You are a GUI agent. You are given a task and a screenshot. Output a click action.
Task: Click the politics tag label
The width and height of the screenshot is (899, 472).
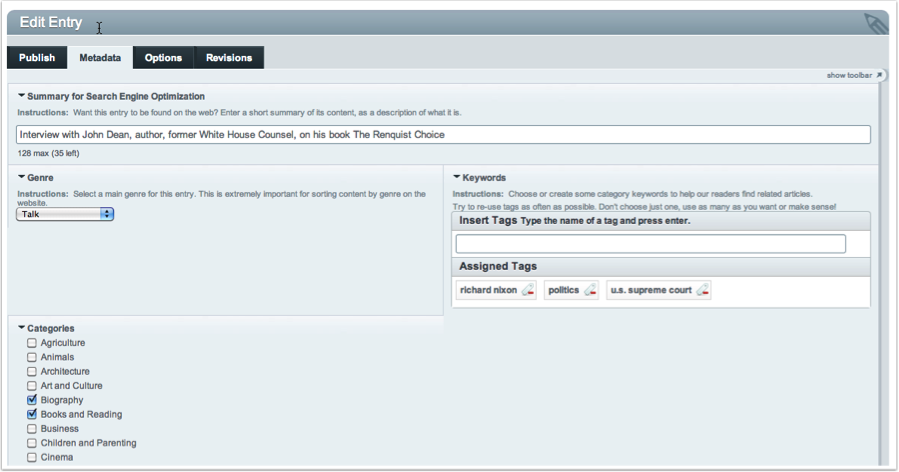pos(564,290)
